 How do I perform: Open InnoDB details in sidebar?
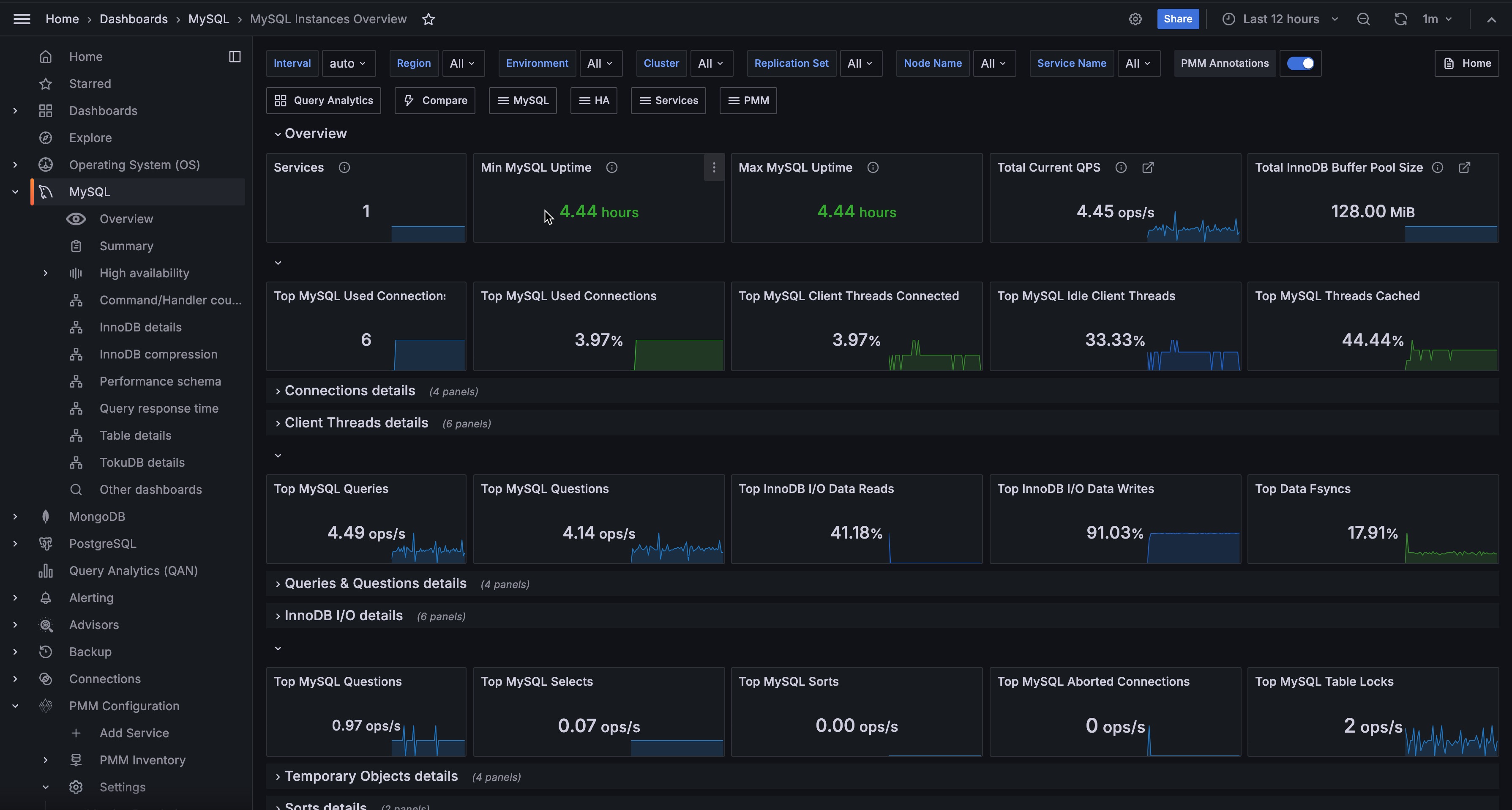coord(140,327)
